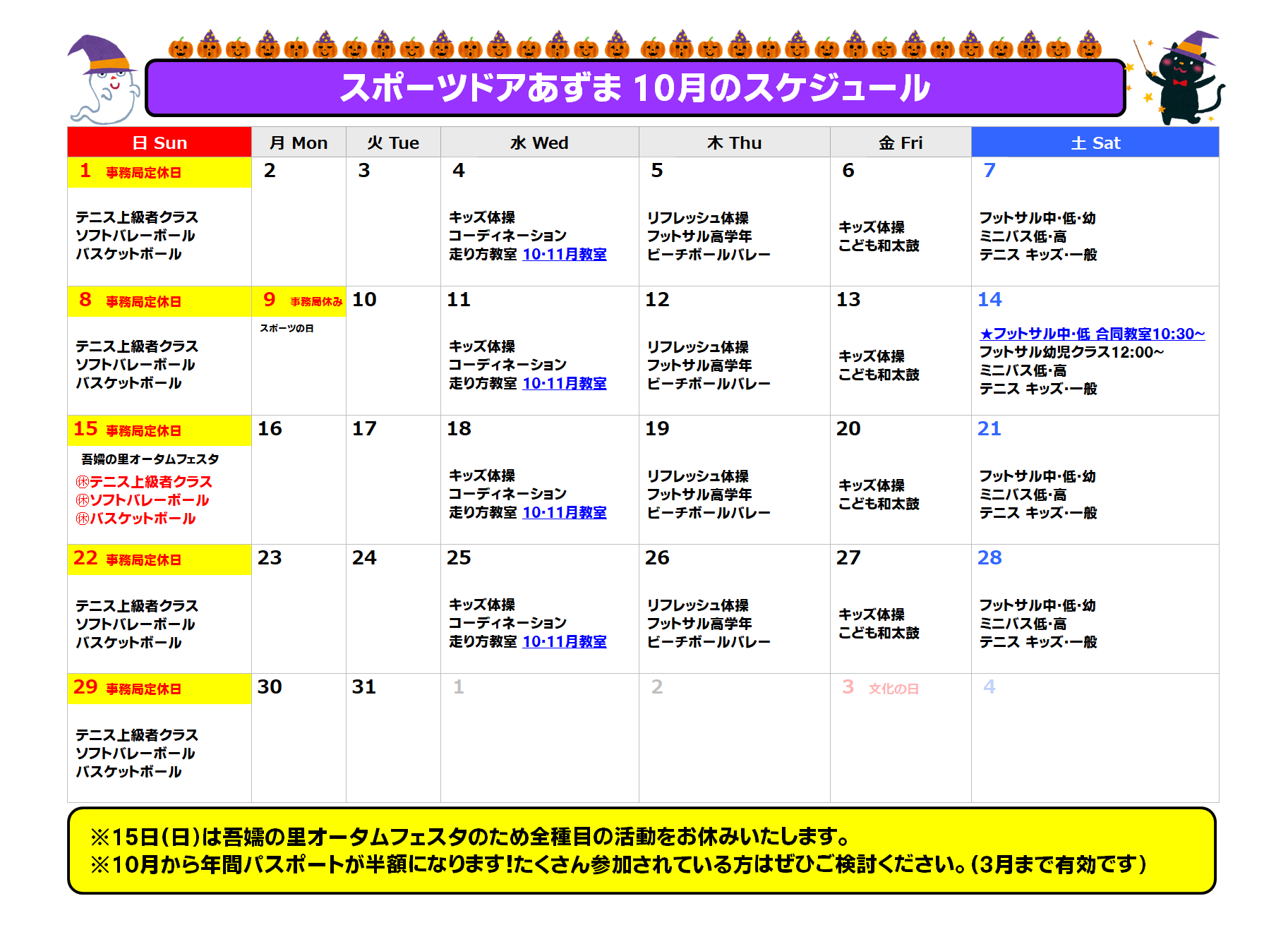The height and width of the screenshot is (932, 1288).
Task: Click the スポーツドアあずま 10月のスケジュール title banner
Action: 634,88
